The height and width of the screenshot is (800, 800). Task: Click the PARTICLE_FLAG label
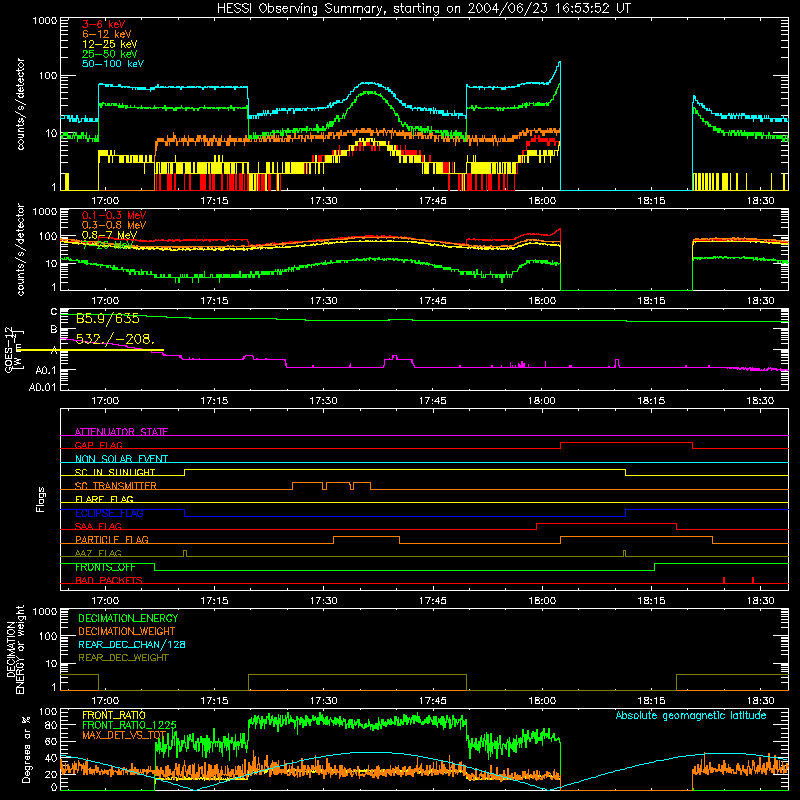112,539
